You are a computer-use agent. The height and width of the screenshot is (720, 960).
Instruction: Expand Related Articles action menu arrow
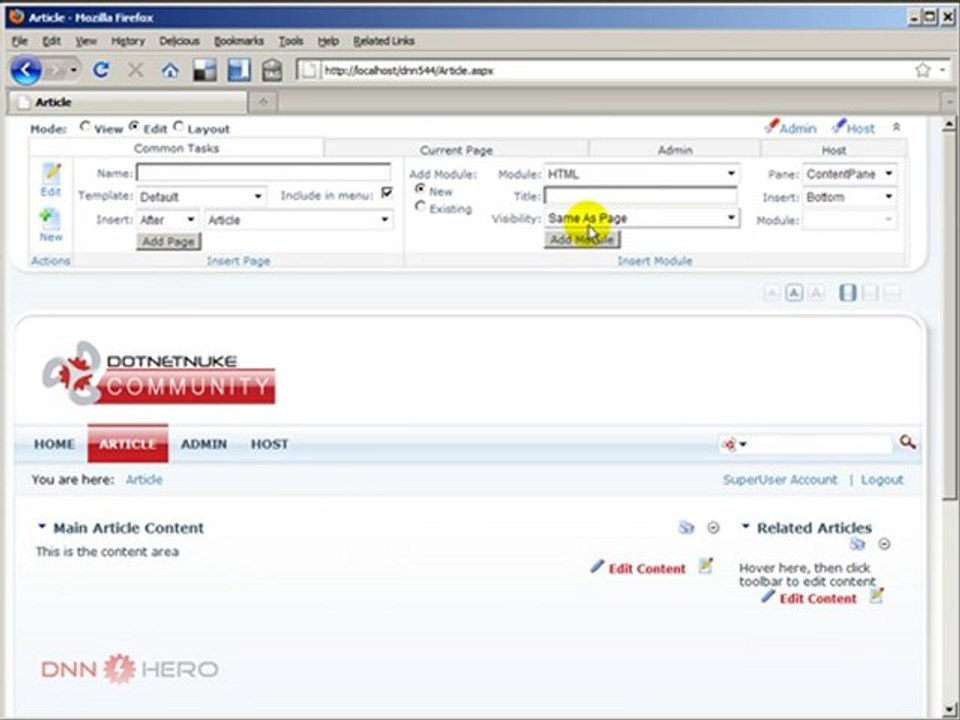[745, 526]
